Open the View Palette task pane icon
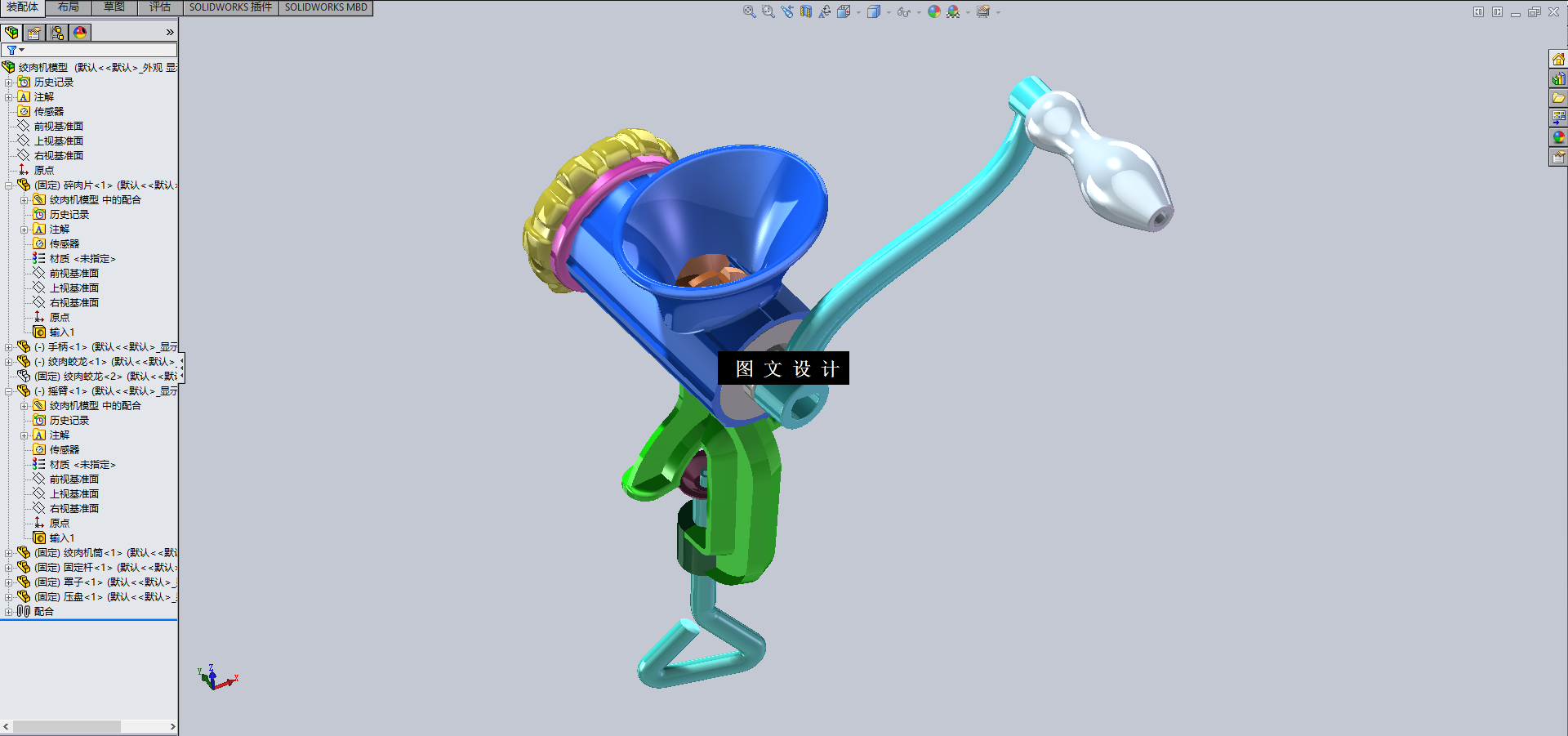This screenshot has width=1568, height=736. [1558, 118]
